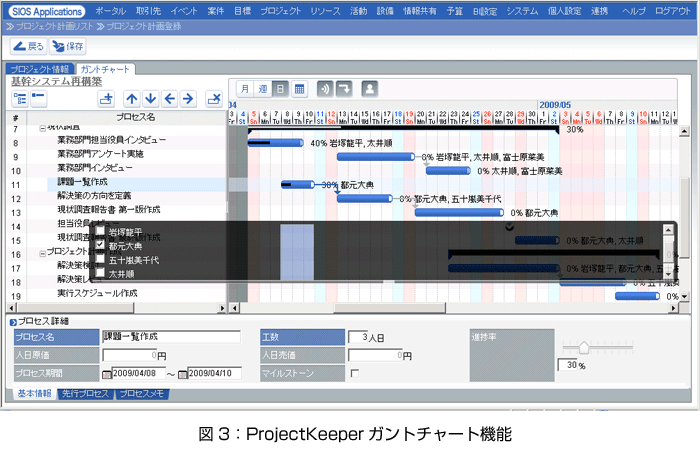Click the up arrow of the Gantt vertical scrollbar
Screen dimensions: 700x450
coord(684,131)
